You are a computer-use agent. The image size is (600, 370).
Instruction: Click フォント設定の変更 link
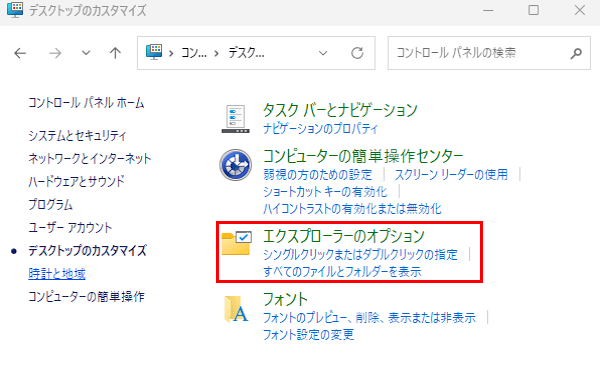308,335
